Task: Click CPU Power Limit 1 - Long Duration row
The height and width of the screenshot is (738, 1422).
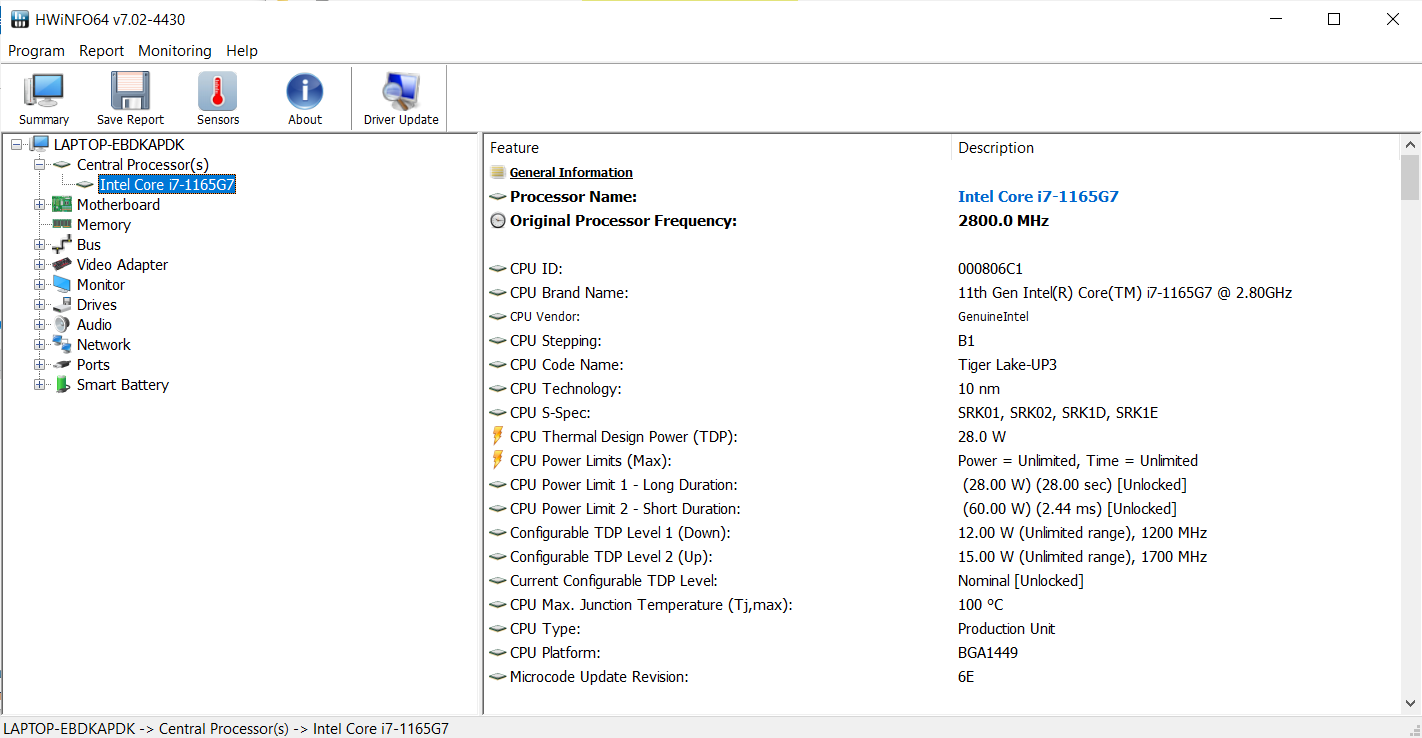Action: tap(941, 485)
